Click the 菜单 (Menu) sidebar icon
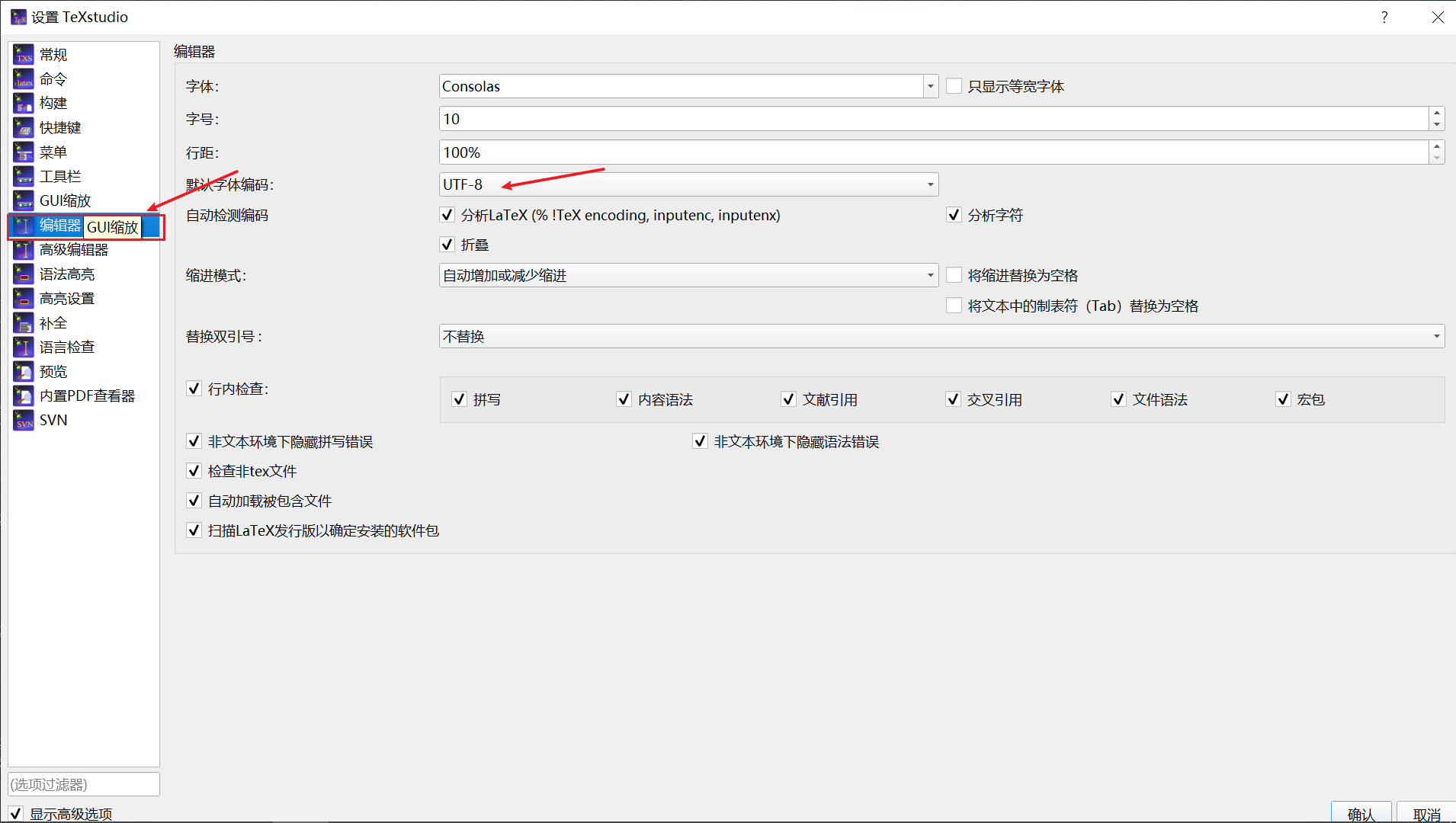 tap(24, 152)
